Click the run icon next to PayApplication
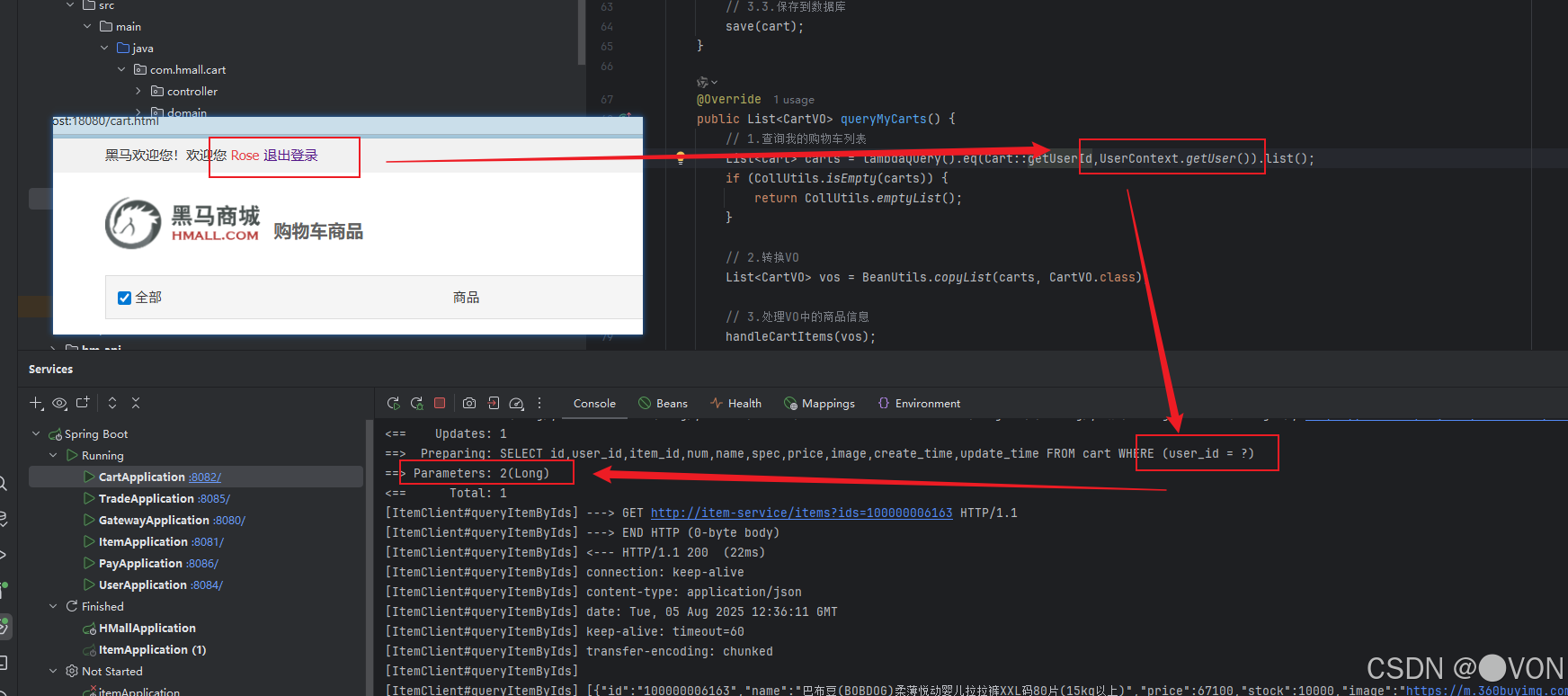1568x696 pixels. click(89, 563)
